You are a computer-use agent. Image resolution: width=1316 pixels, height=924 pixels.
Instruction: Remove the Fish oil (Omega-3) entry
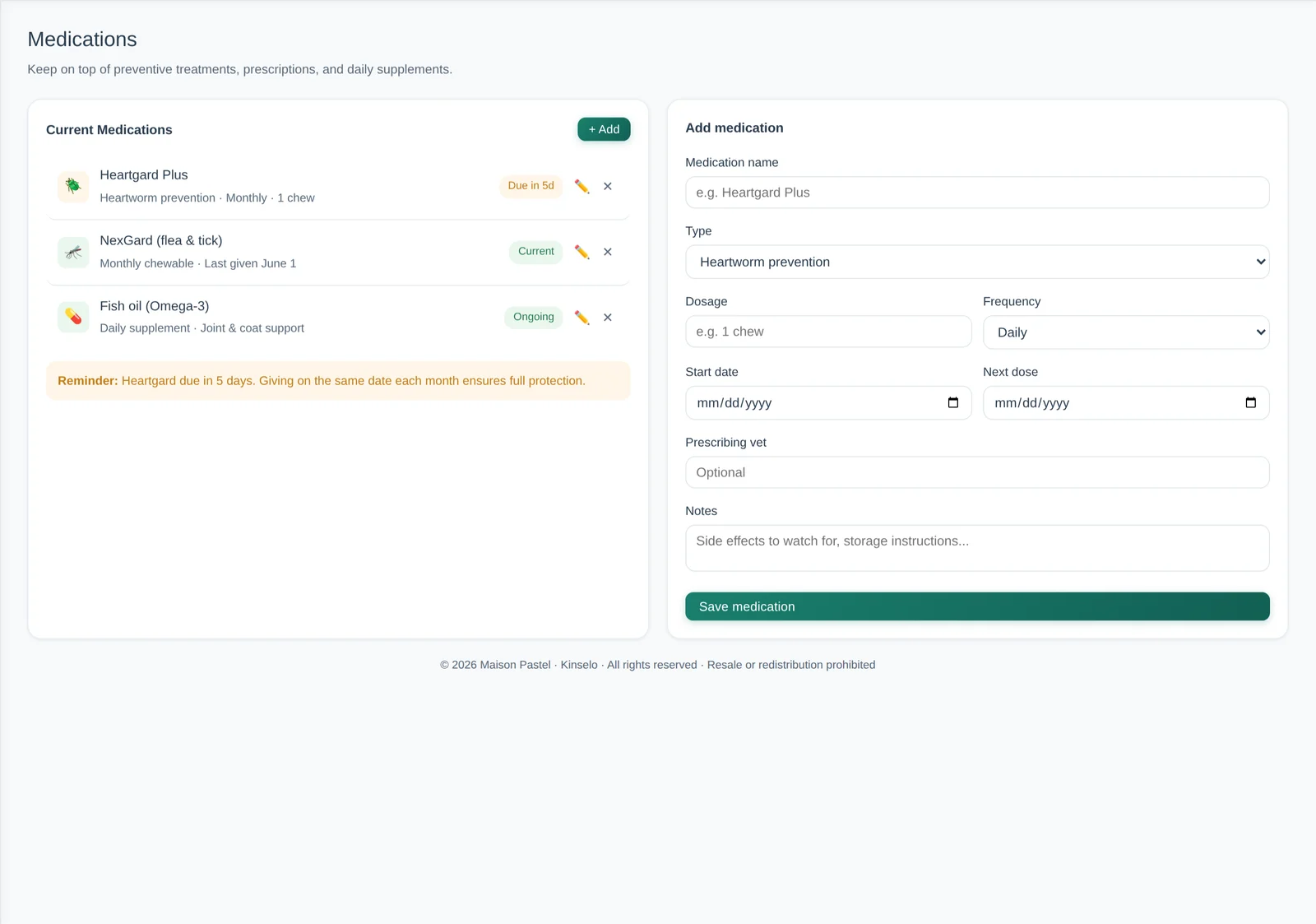[x=608, y=317]
